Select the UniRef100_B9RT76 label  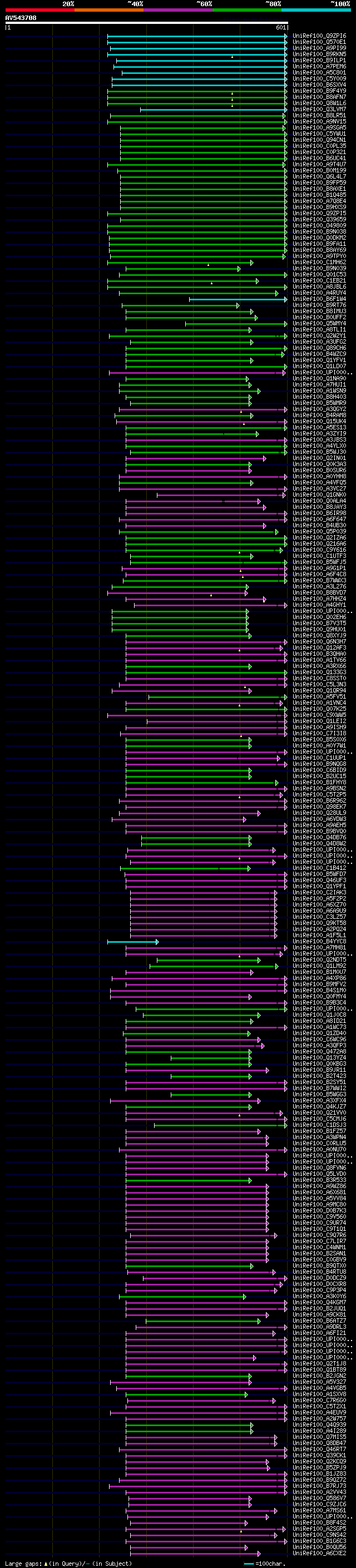pyautogui.click(x=319, y=305)
